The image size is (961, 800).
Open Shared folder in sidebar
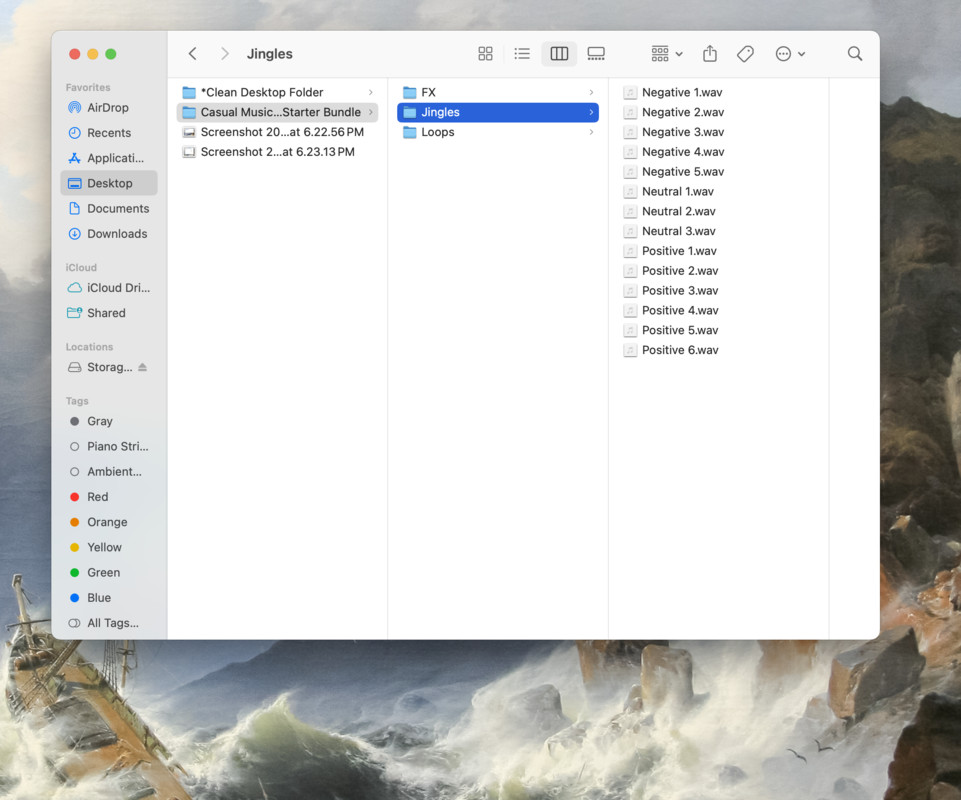[x=109, y=313]
